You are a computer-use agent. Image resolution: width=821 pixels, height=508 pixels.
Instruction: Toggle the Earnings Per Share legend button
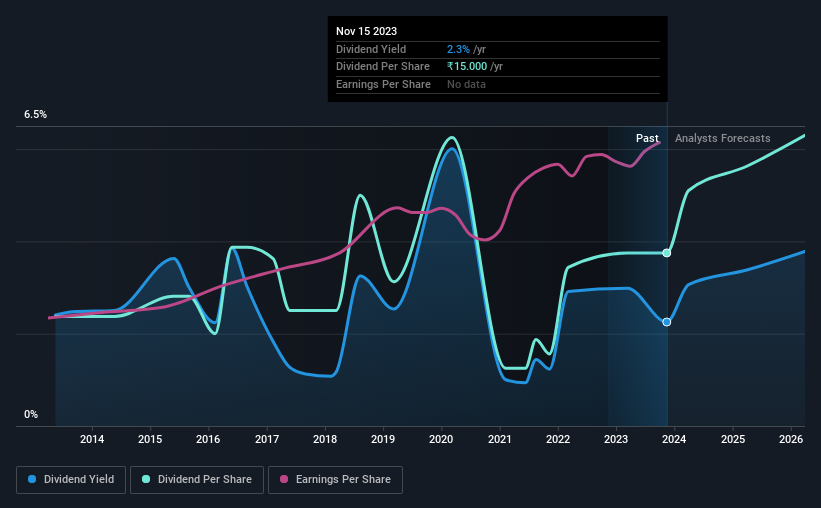coord(335,480)
